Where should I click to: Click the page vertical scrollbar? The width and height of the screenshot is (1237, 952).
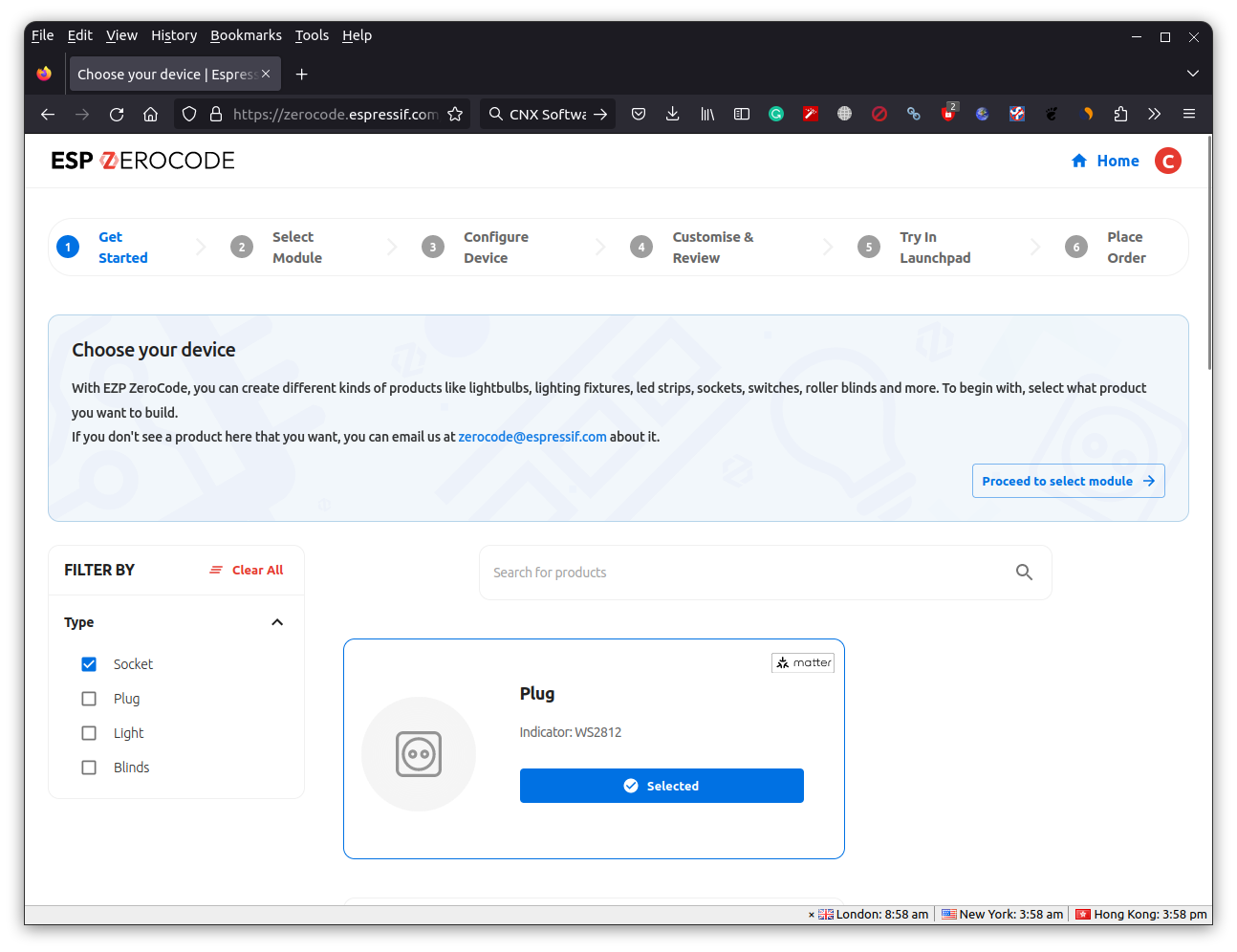1209,253
